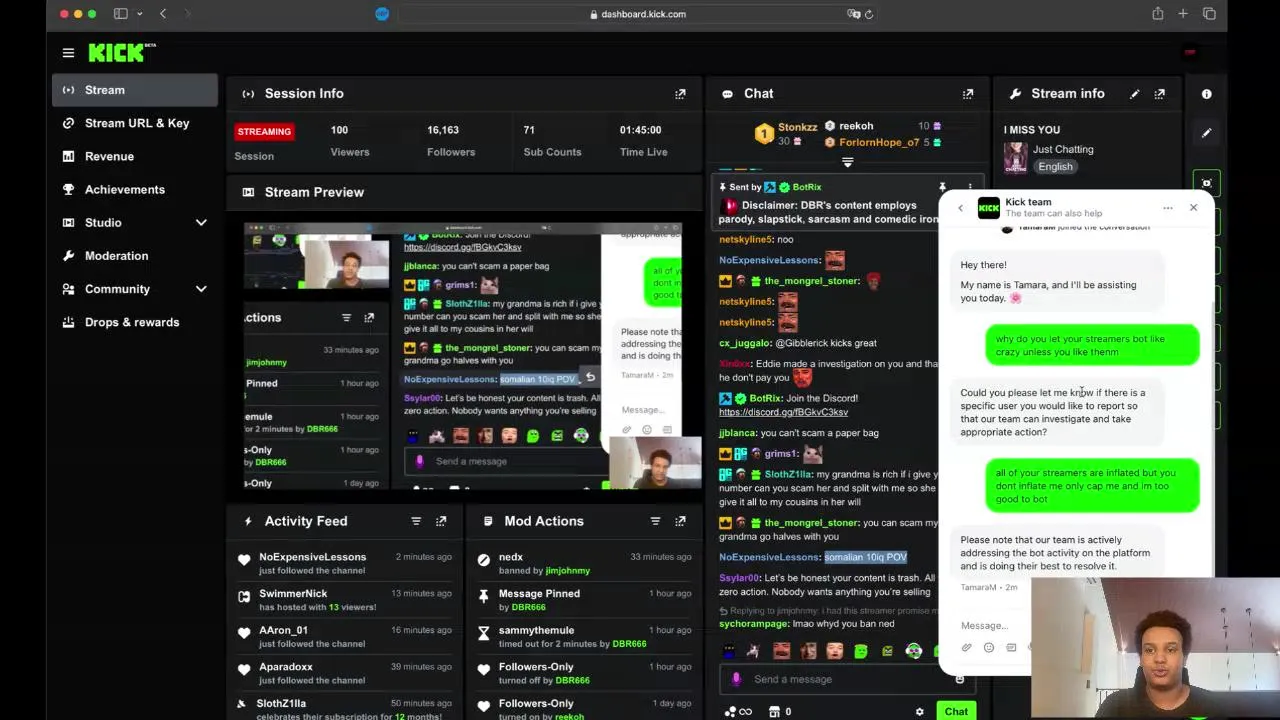Edit Stream info with the pencil icon in its header
The height and width of the screenshot is (720, 1280).
coord(1134,94)
